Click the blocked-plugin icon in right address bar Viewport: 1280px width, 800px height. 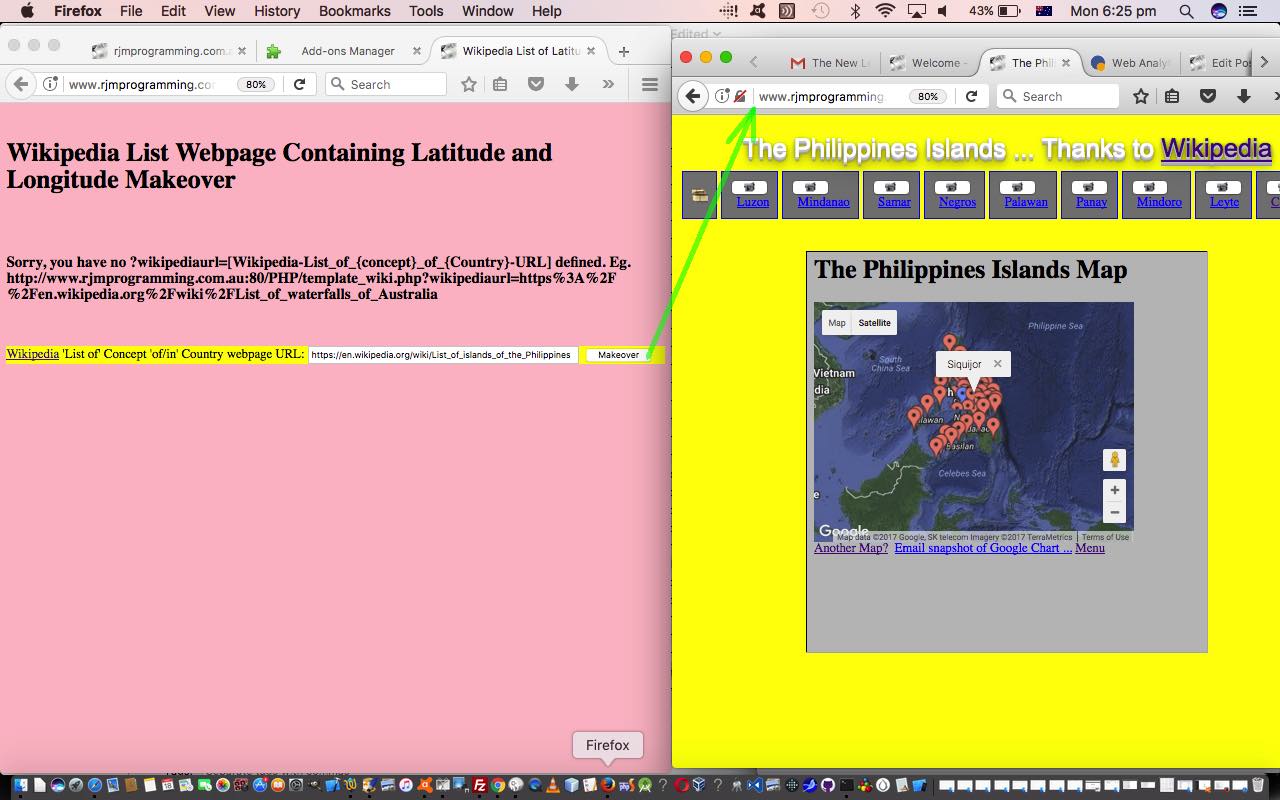[740, 96]
